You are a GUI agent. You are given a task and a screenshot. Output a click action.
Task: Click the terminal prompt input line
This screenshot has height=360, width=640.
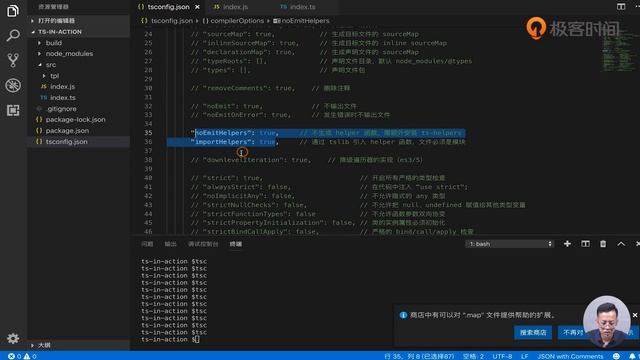tap(170, 340)
